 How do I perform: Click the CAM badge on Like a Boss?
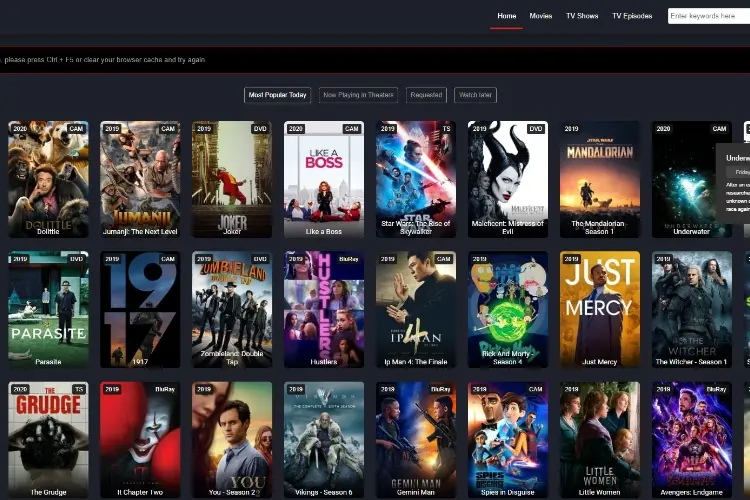tap(352, 129)
